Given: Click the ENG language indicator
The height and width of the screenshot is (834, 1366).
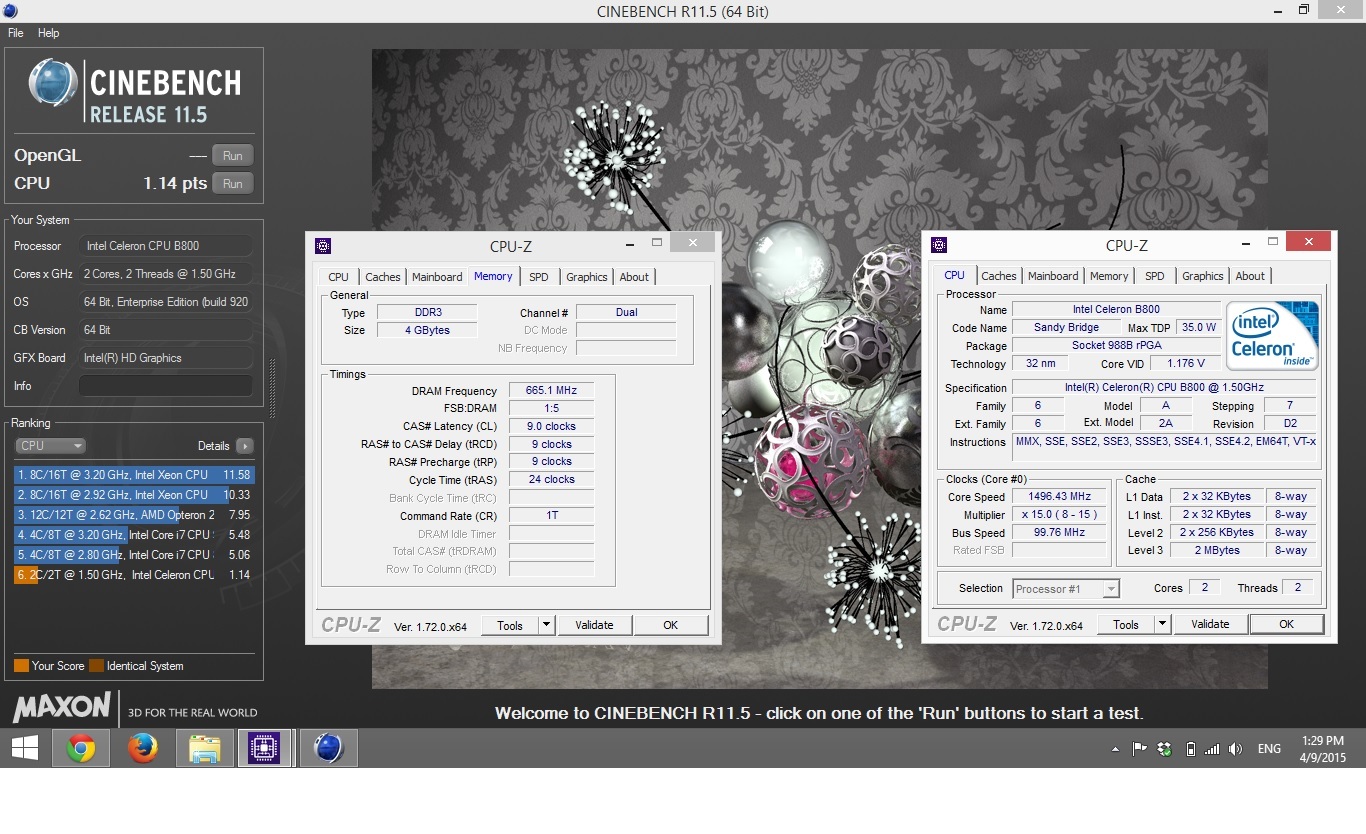Looking at the screenshot, I should coord(1269,749).
